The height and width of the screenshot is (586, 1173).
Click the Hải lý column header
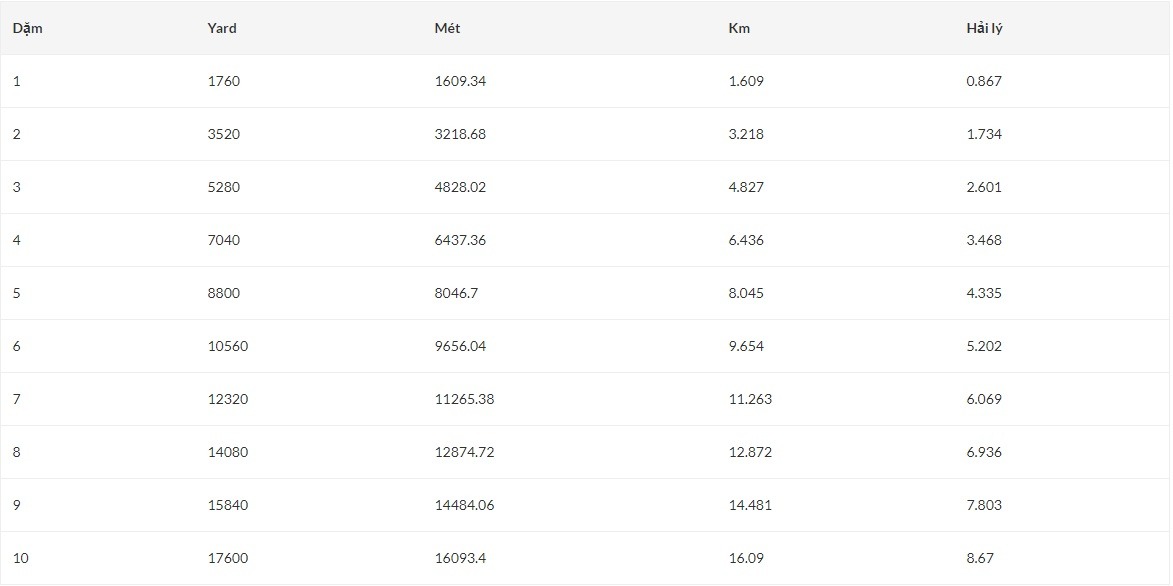(984, 28)
